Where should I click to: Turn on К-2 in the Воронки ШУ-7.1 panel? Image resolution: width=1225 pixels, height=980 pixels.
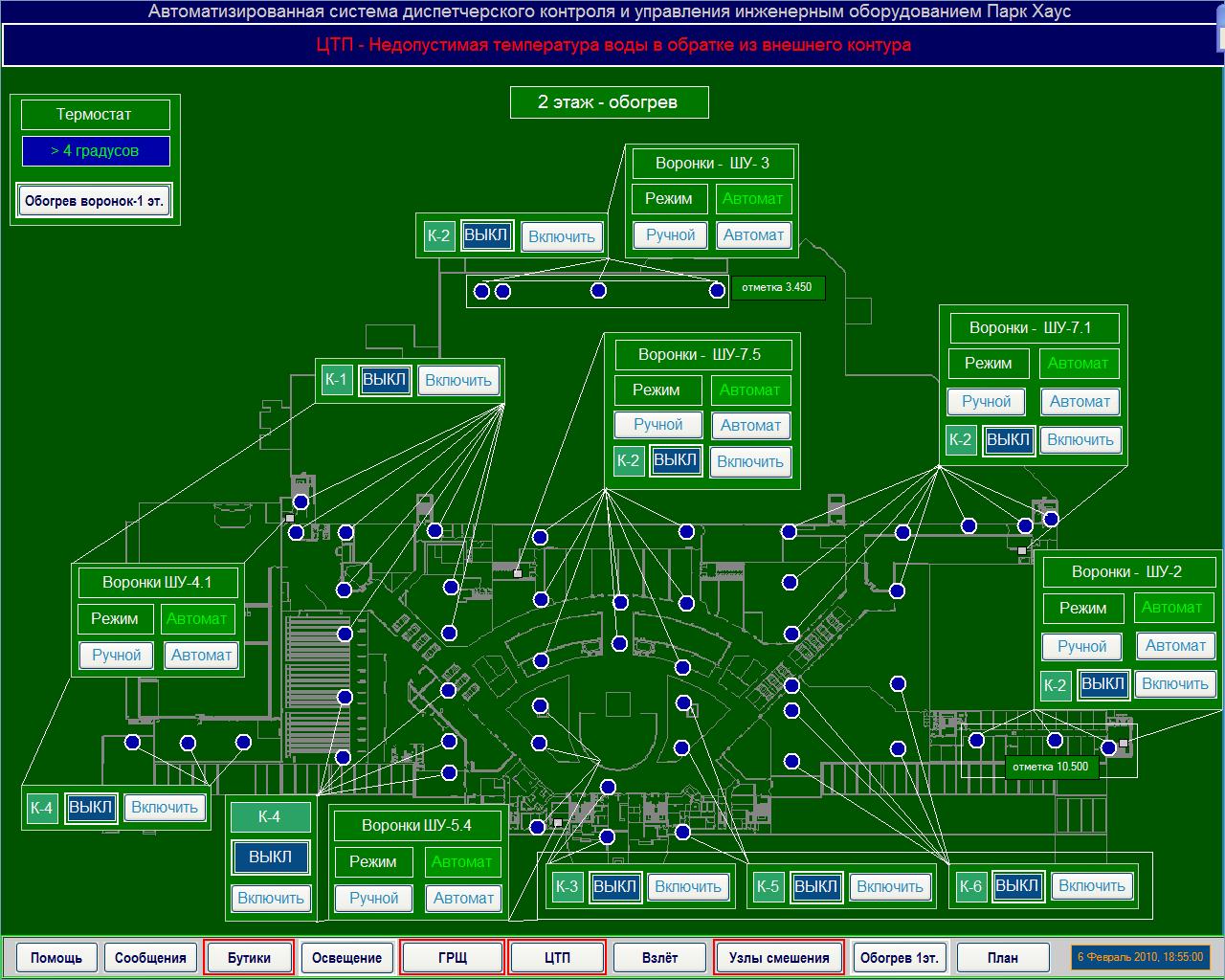point(1080,440)
